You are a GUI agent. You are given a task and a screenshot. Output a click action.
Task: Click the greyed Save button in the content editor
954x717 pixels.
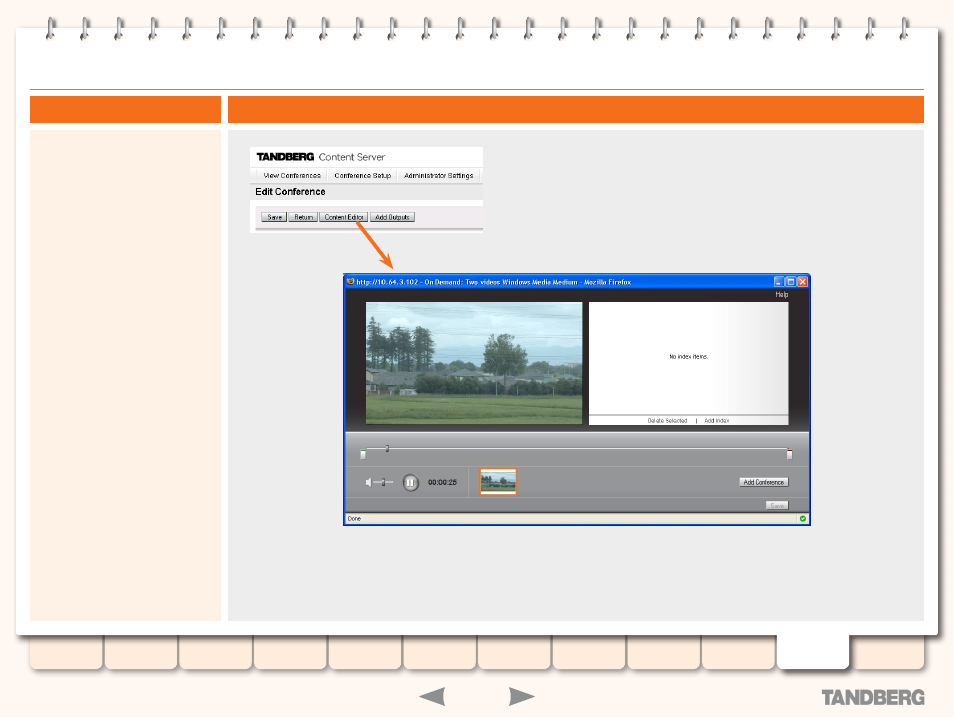(776, 505)
